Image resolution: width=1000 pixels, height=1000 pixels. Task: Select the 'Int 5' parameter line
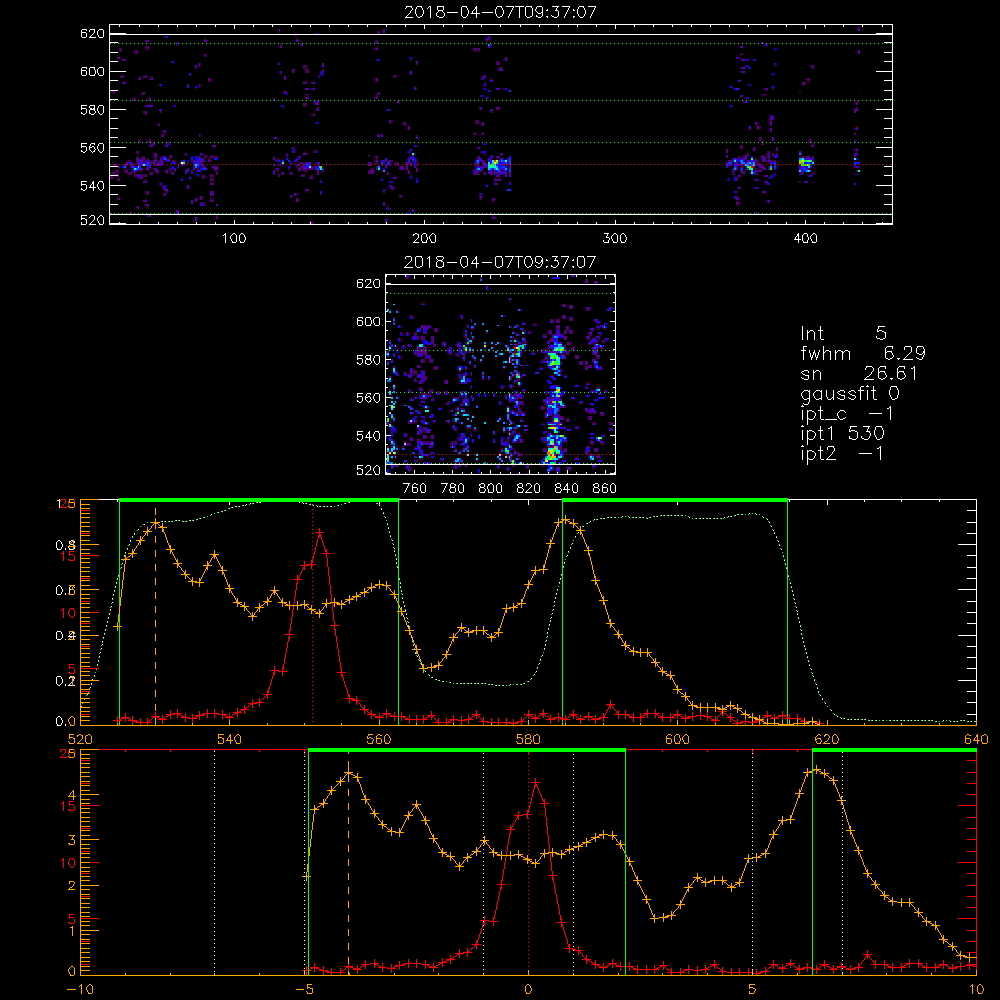[x=843, y=334]
